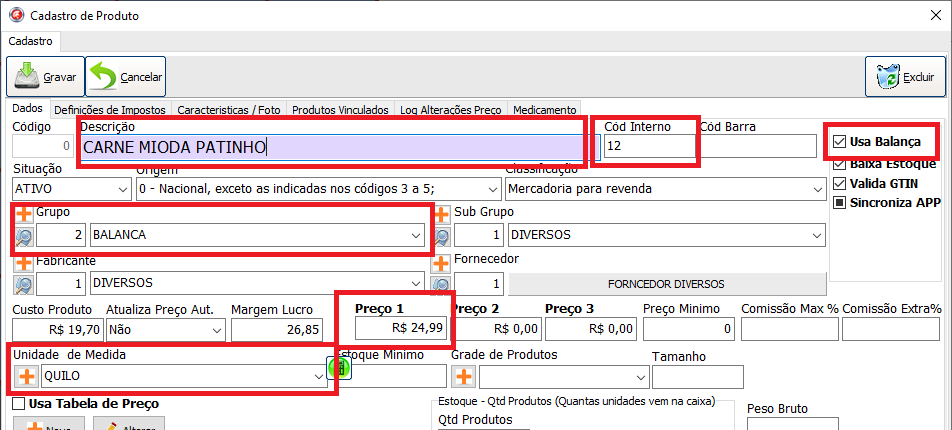Switch to the Definições de Impostos tab

point(110,110)
